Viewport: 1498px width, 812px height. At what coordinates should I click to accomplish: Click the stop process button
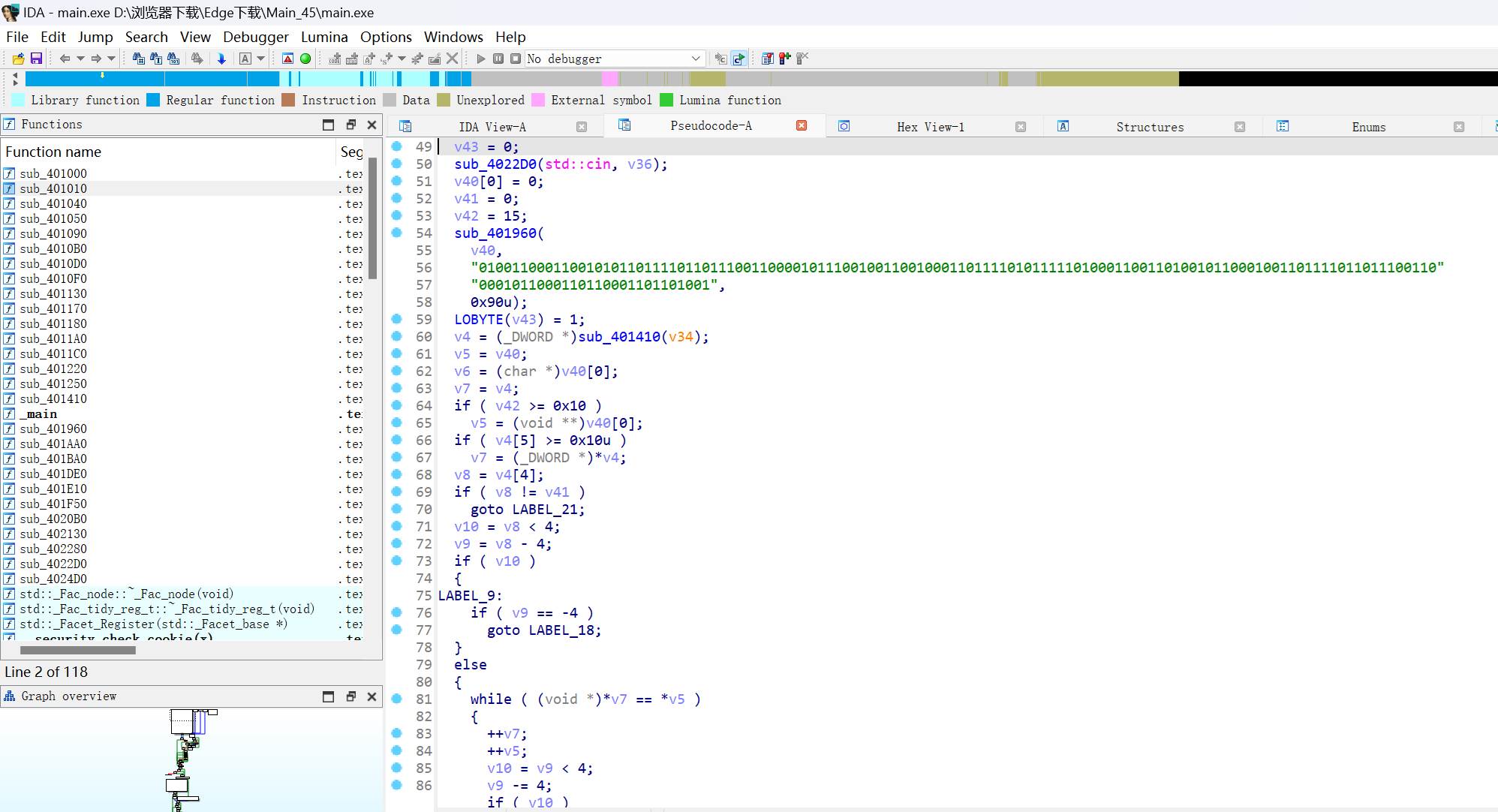pyautogui.click(x=516, y=59)
